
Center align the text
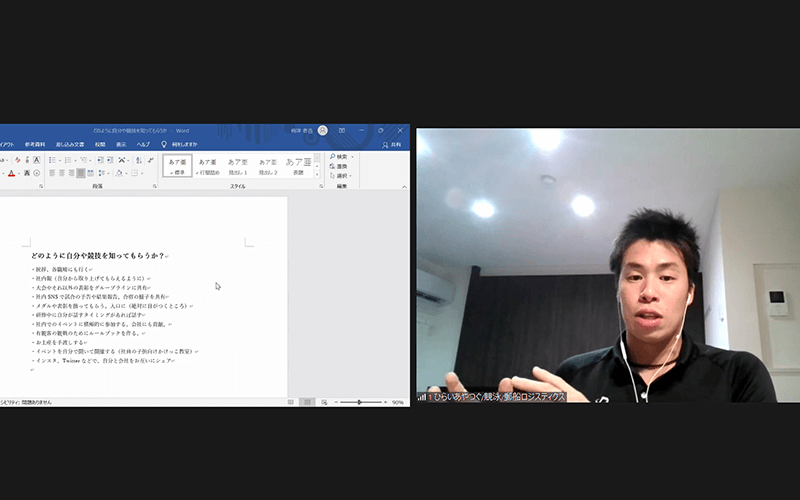pyautogui.click(x=62, y=173)
